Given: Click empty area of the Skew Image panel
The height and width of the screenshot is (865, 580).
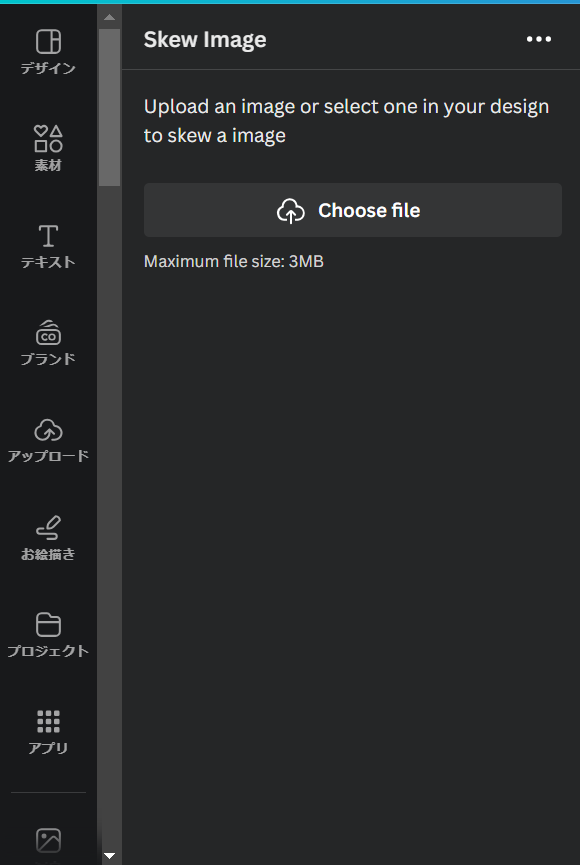Looking at the screenshot, I should coord(351,552).
